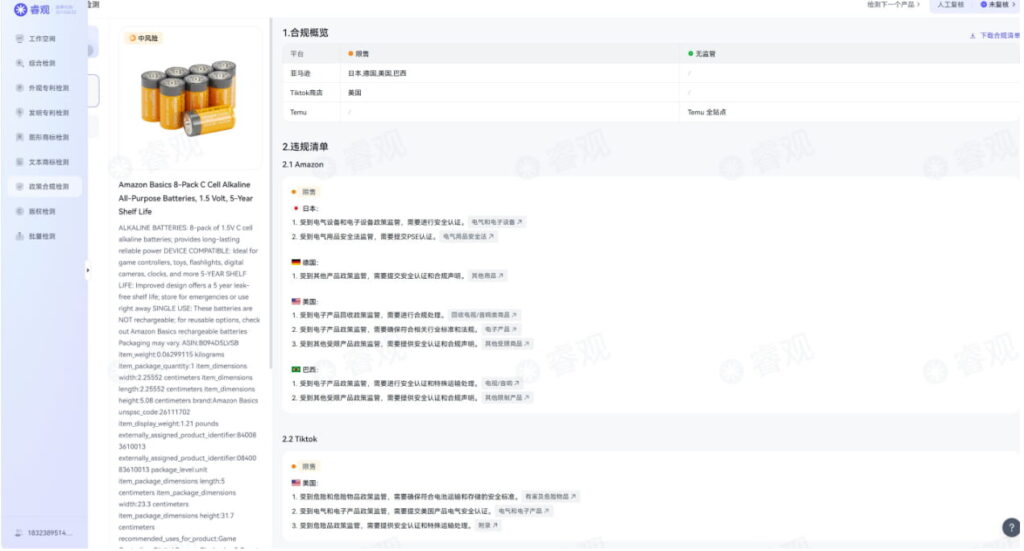
Task: Click the USA flag icon in Tiktok section
Action: 296,483
